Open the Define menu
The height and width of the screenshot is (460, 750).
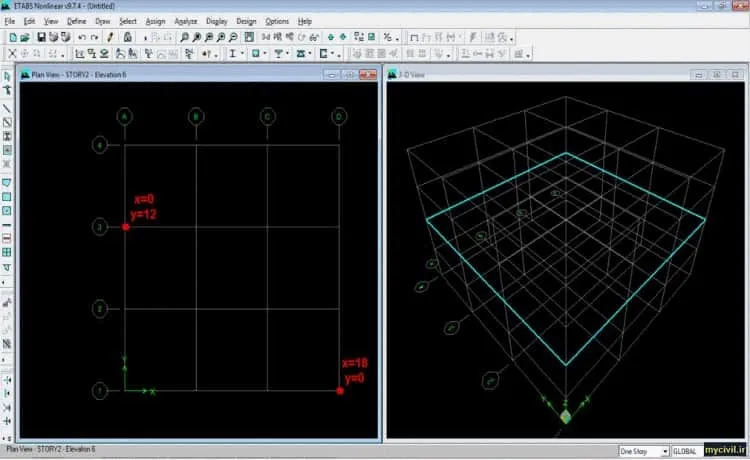pos(77,21)
